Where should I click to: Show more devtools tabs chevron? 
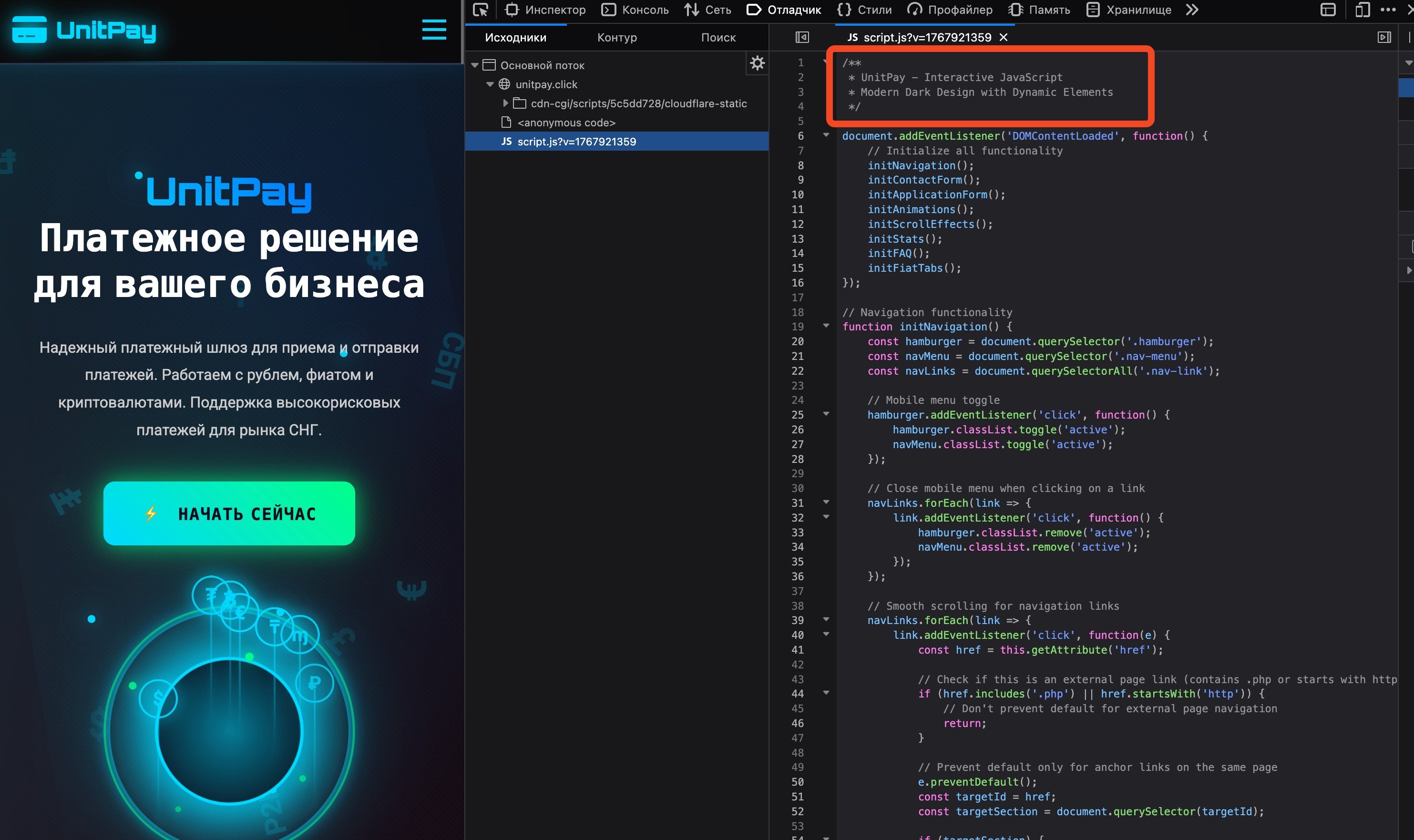[x=1192, y=10]
